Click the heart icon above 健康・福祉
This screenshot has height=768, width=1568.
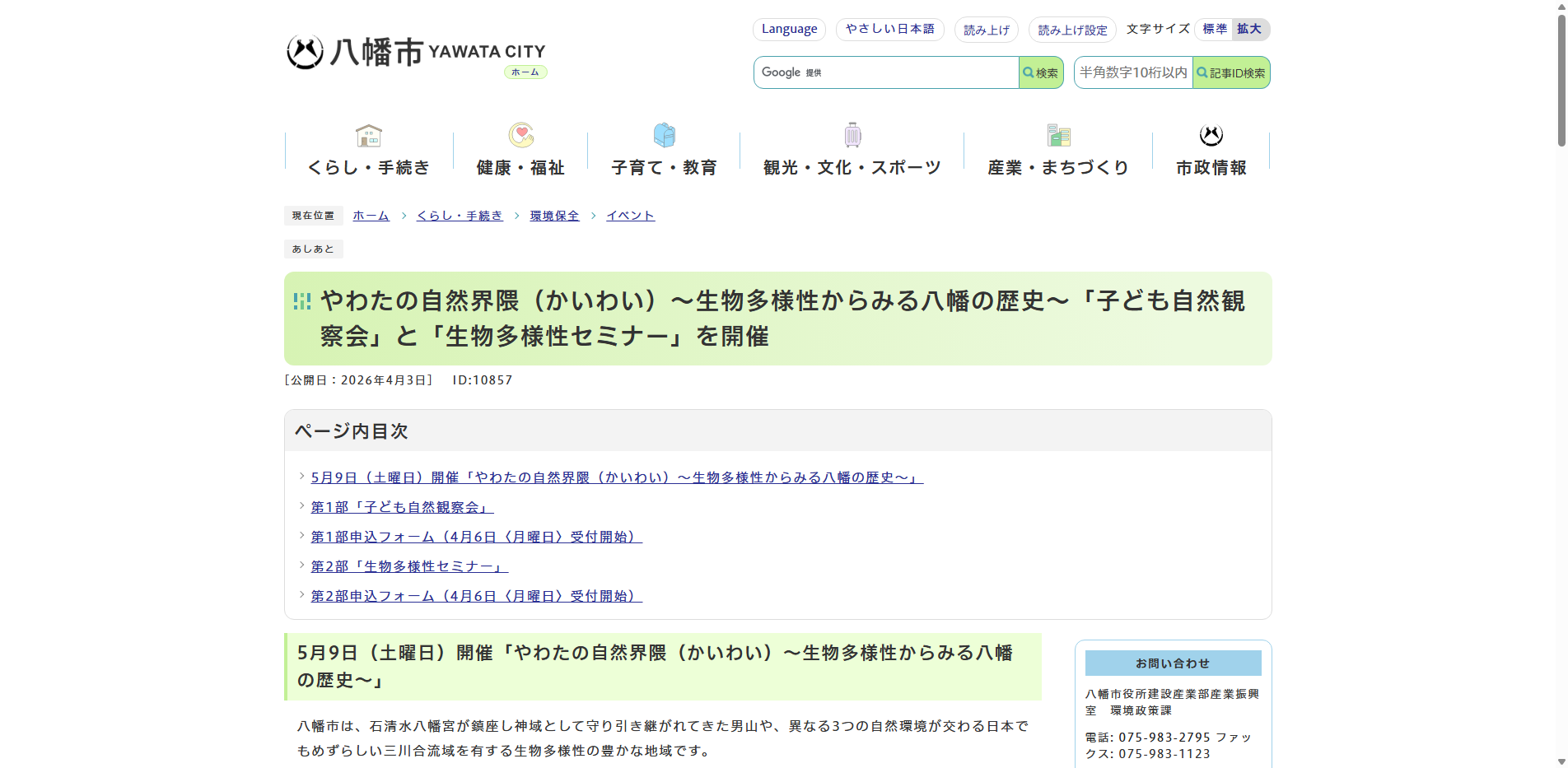click(x=520, y=134)
